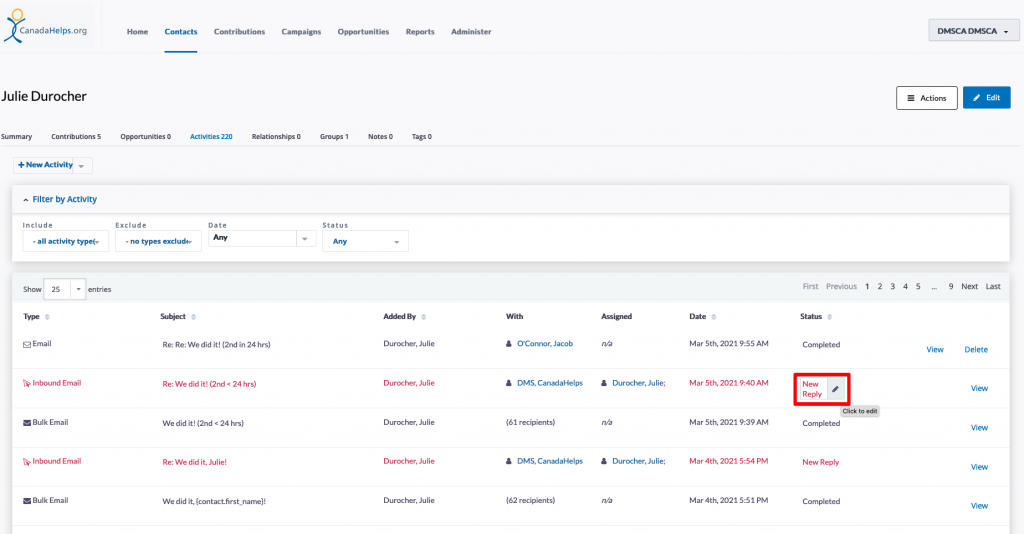Click the New Activity button

point(45,165)
